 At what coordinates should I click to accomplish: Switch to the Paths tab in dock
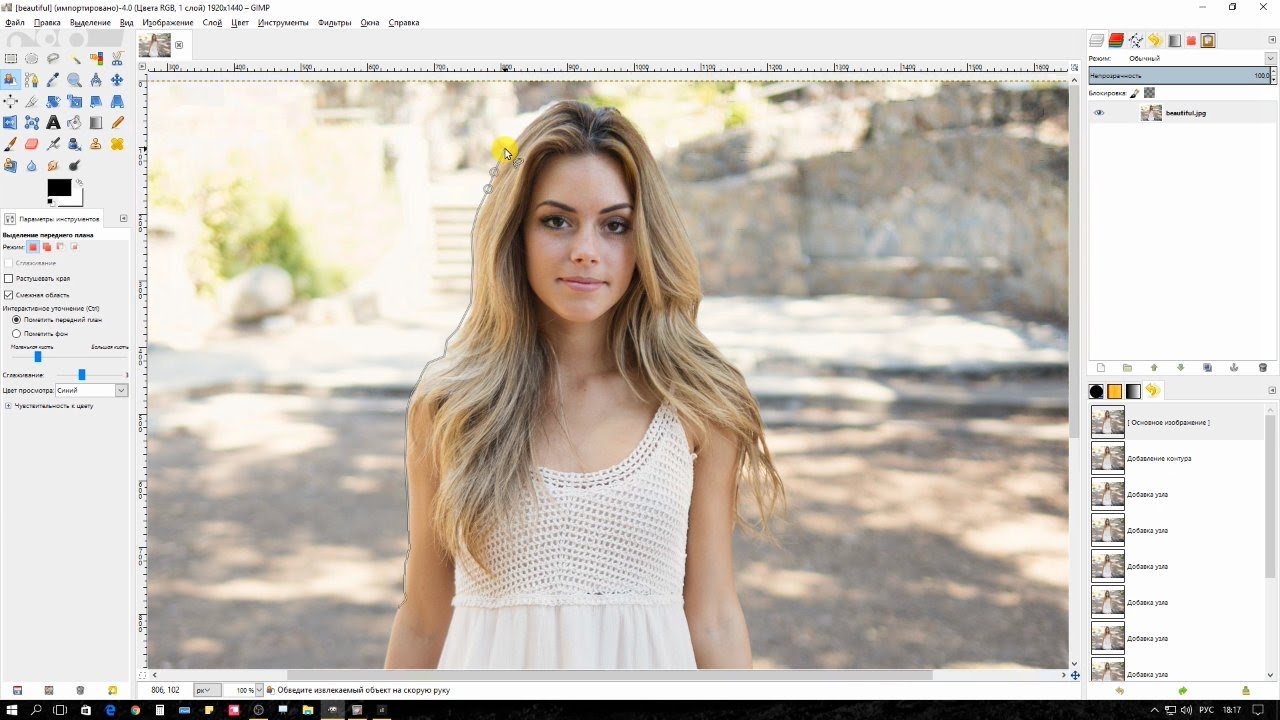tap(1136, 40)
